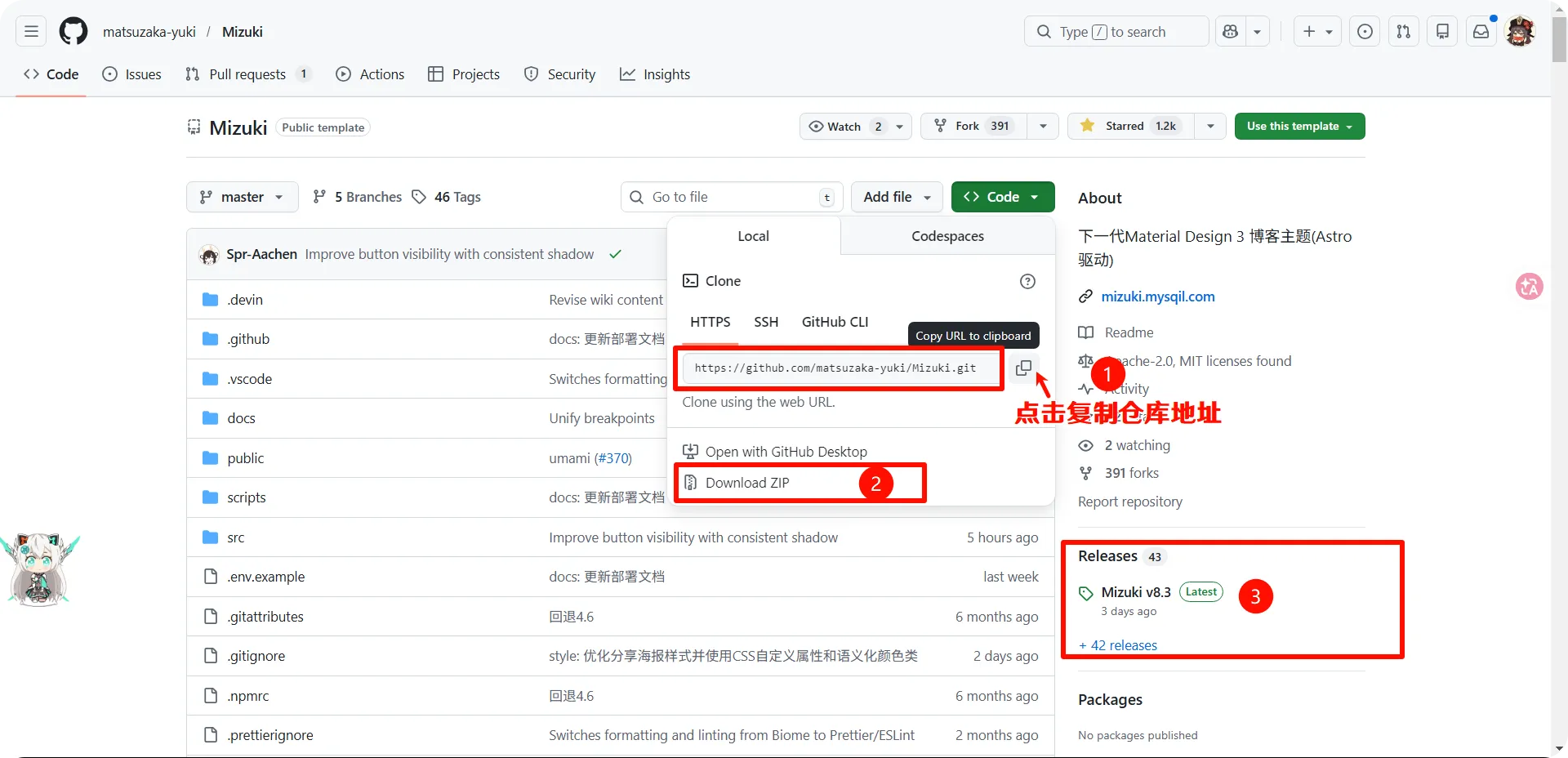Open the Mizuki v8.3 latest release

[1136, 592]
